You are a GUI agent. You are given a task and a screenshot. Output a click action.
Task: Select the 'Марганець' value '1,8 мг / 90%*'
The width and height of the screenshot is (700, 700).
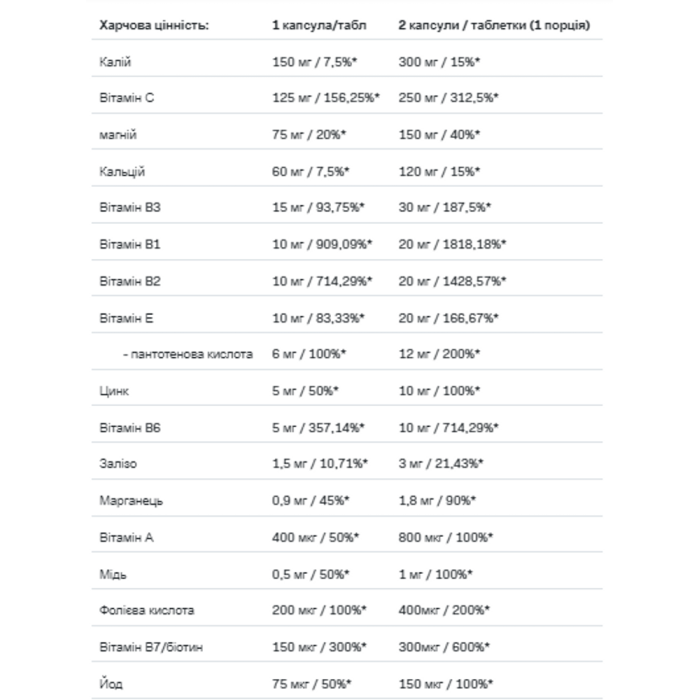[x=437, y=501]
